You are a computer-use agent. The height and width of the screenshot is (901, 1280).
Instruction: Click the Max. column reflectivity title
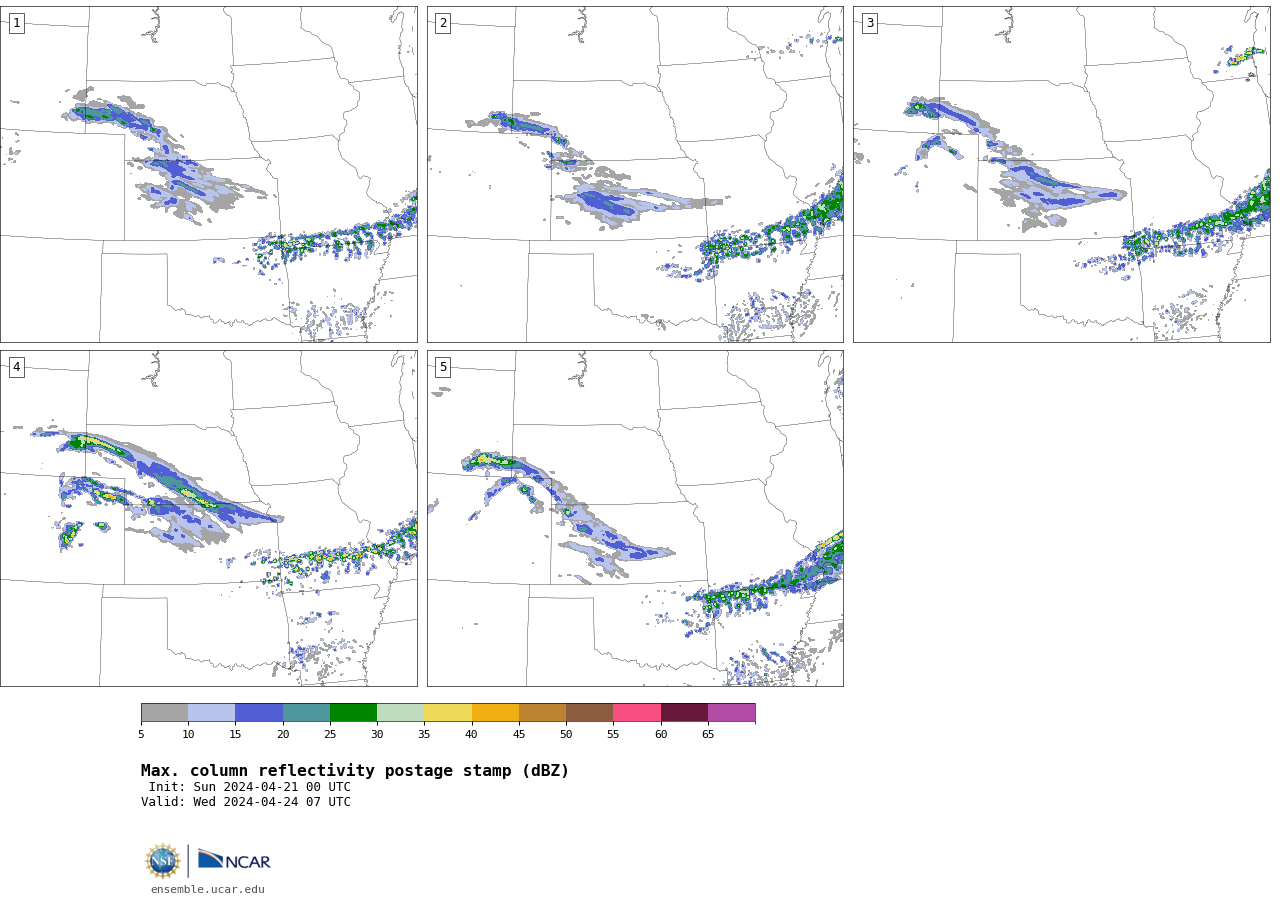pyautogui.click(x=355, y=771)
